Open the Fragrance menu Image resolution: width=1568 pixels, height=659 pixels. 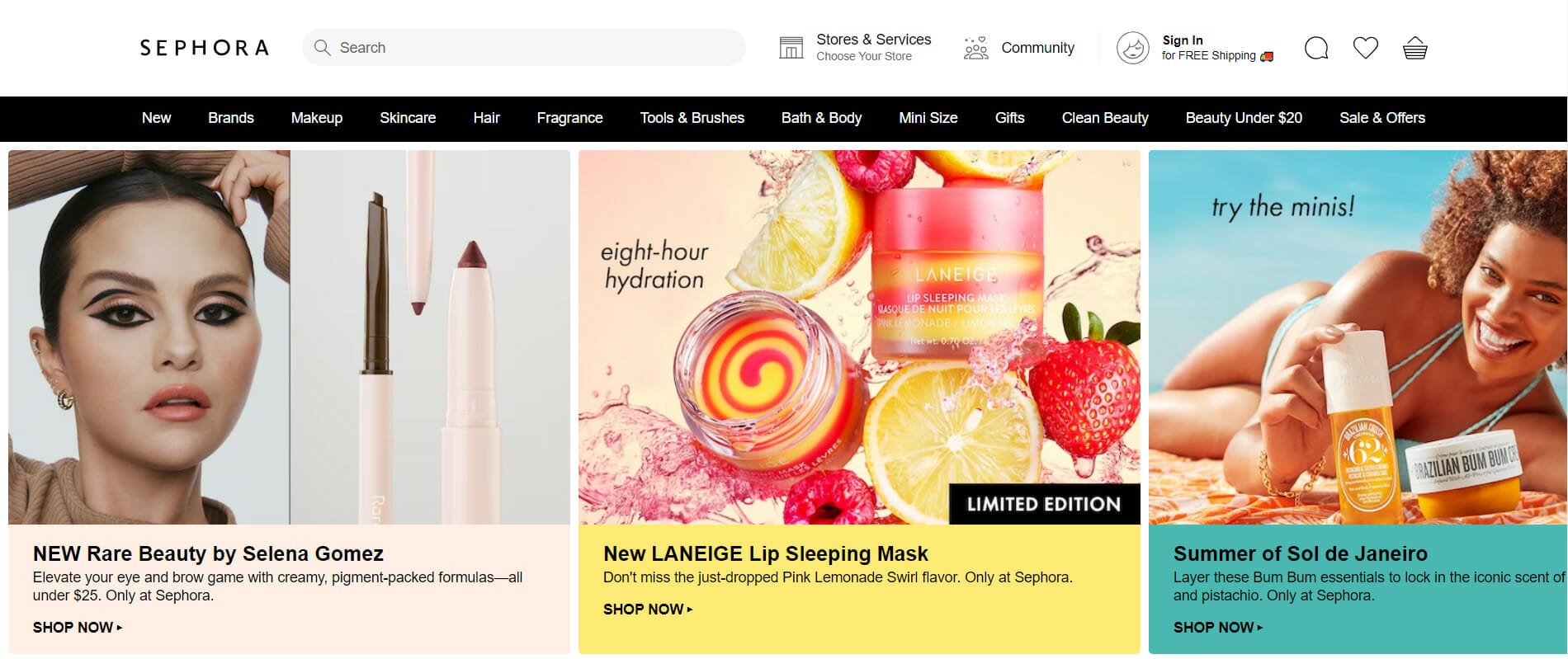[569, 118]
